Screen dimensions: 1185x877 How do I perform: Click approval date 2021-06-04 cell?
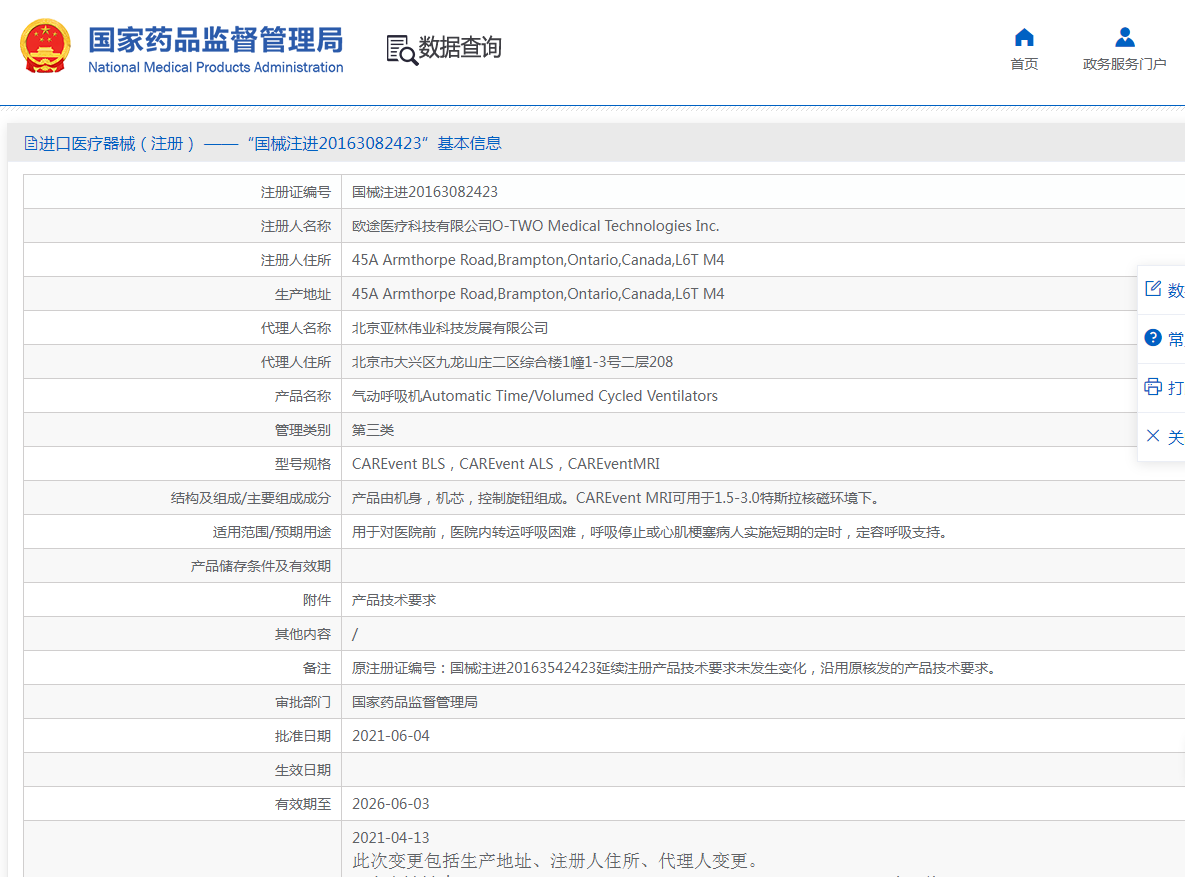point(391,736)
